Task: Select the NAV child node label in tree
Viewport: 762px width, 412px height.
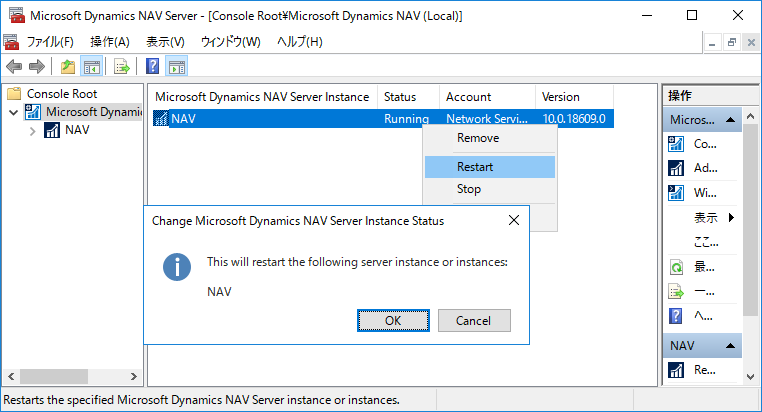Action: [x=77, y=130]
